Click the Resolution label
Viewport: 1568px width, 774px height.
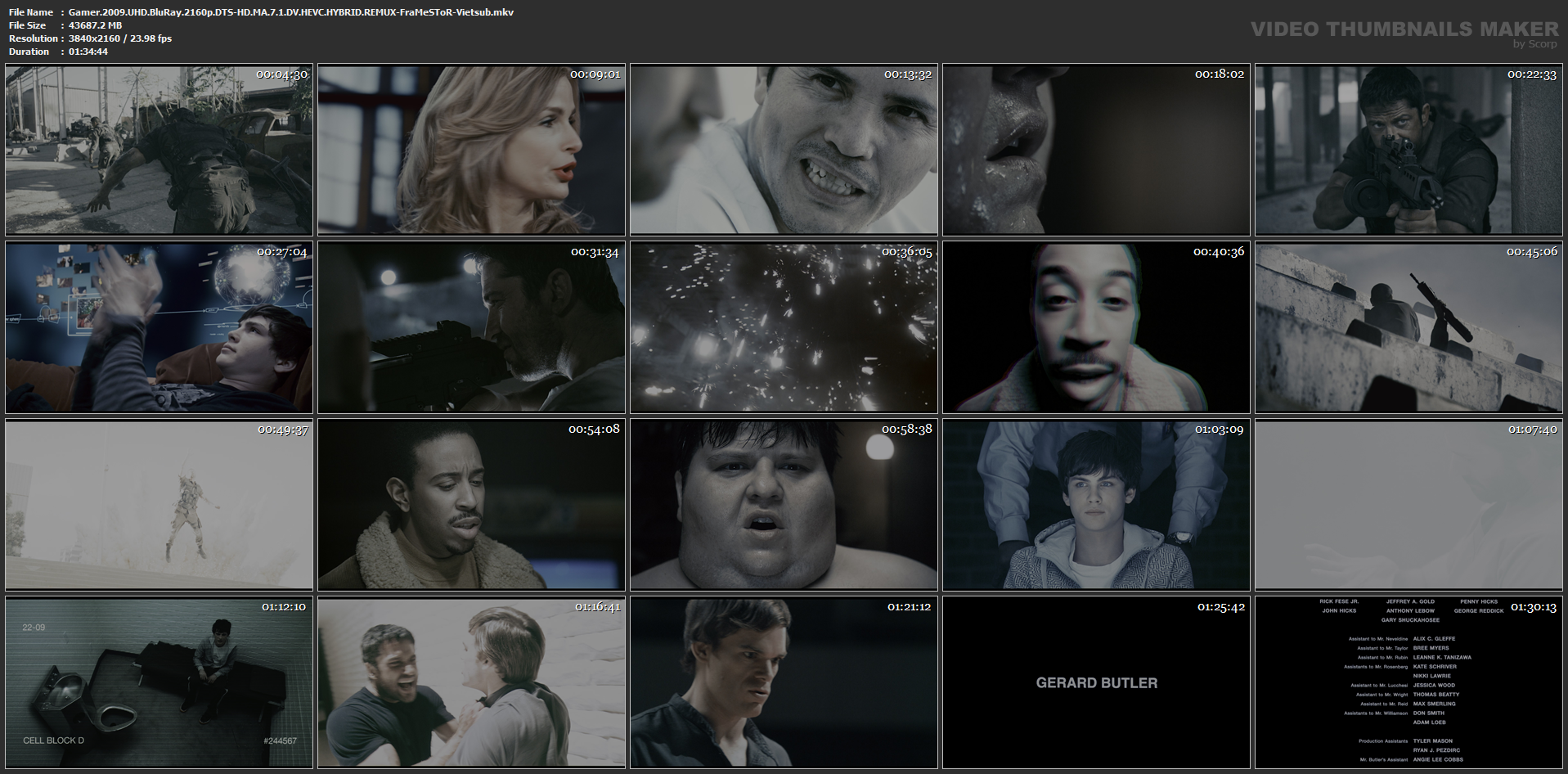point(34,38)
